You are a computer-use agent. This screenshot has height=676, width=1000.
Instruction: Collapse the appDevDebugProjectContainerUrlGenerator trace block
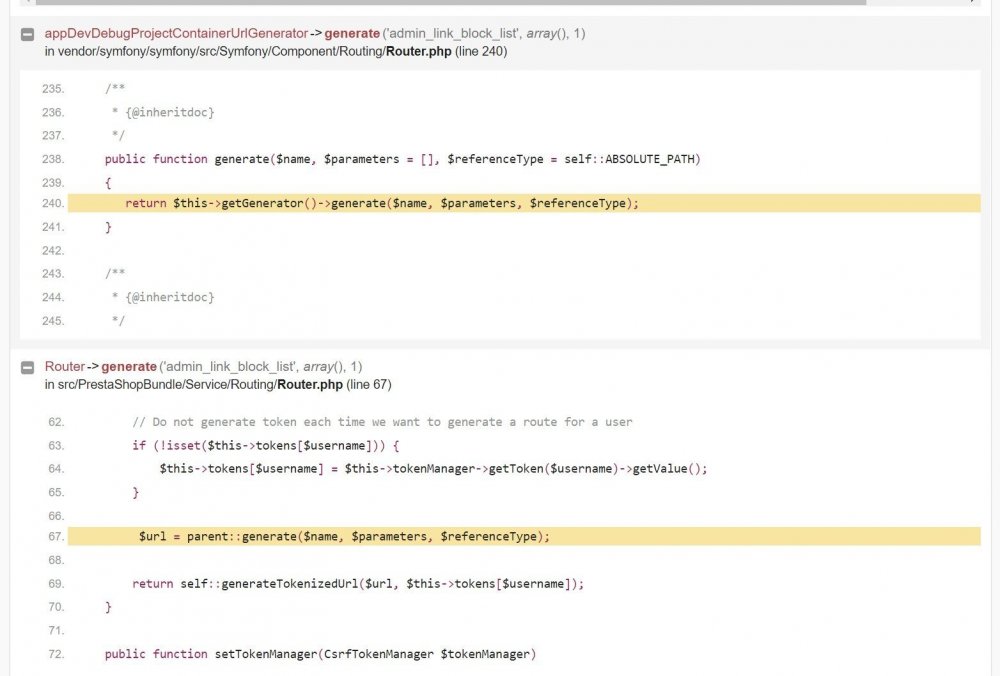coord(27,34)
